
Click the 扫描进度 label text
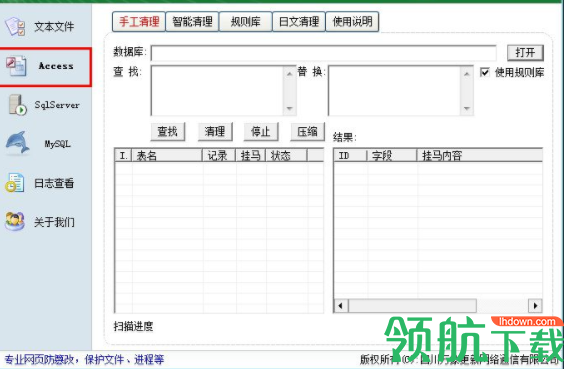click(x=133, y=326)
